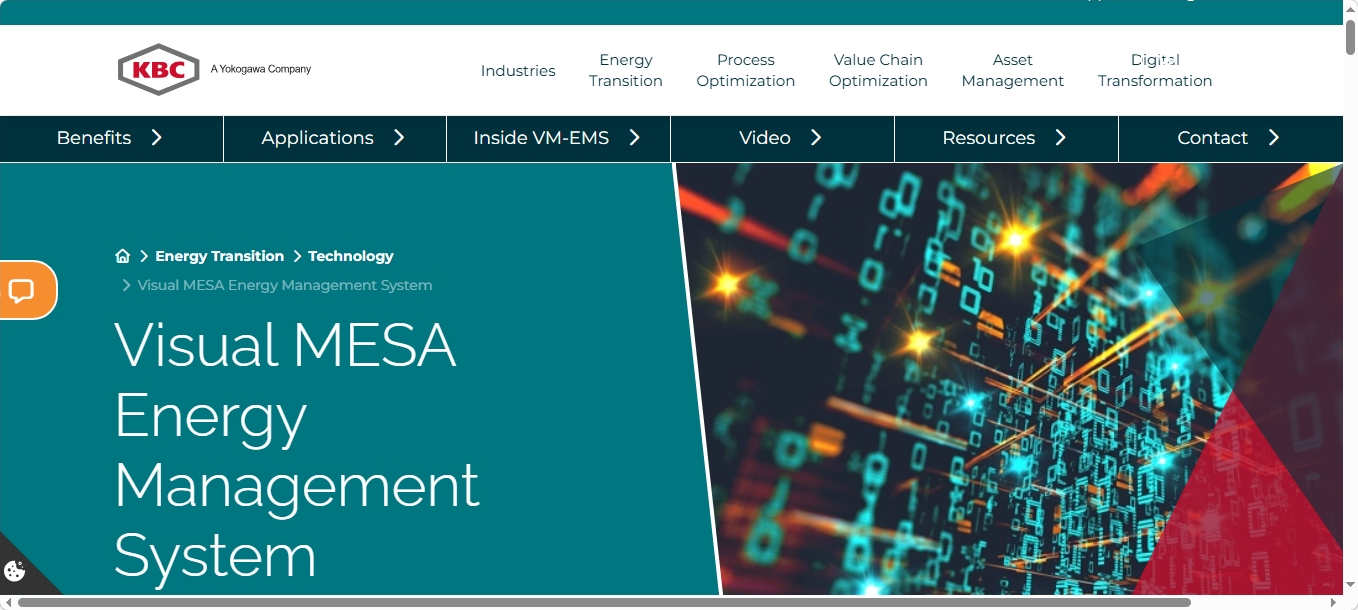
Task: Jump to the Contact section
Action: click(x=1230, y=138)
